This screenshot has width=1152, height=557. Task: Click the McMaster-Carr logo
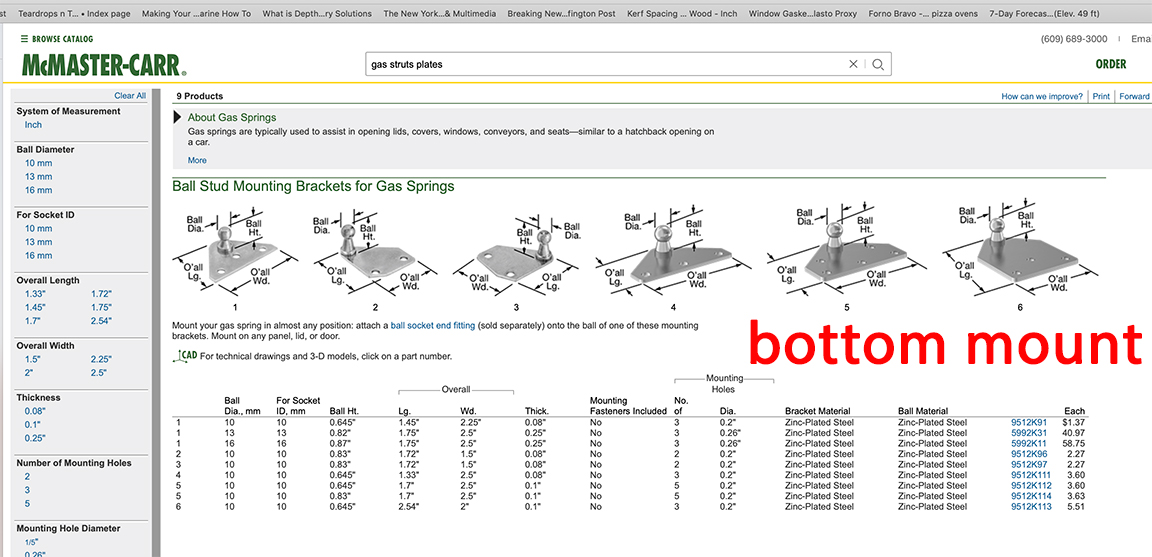[104, 65]
